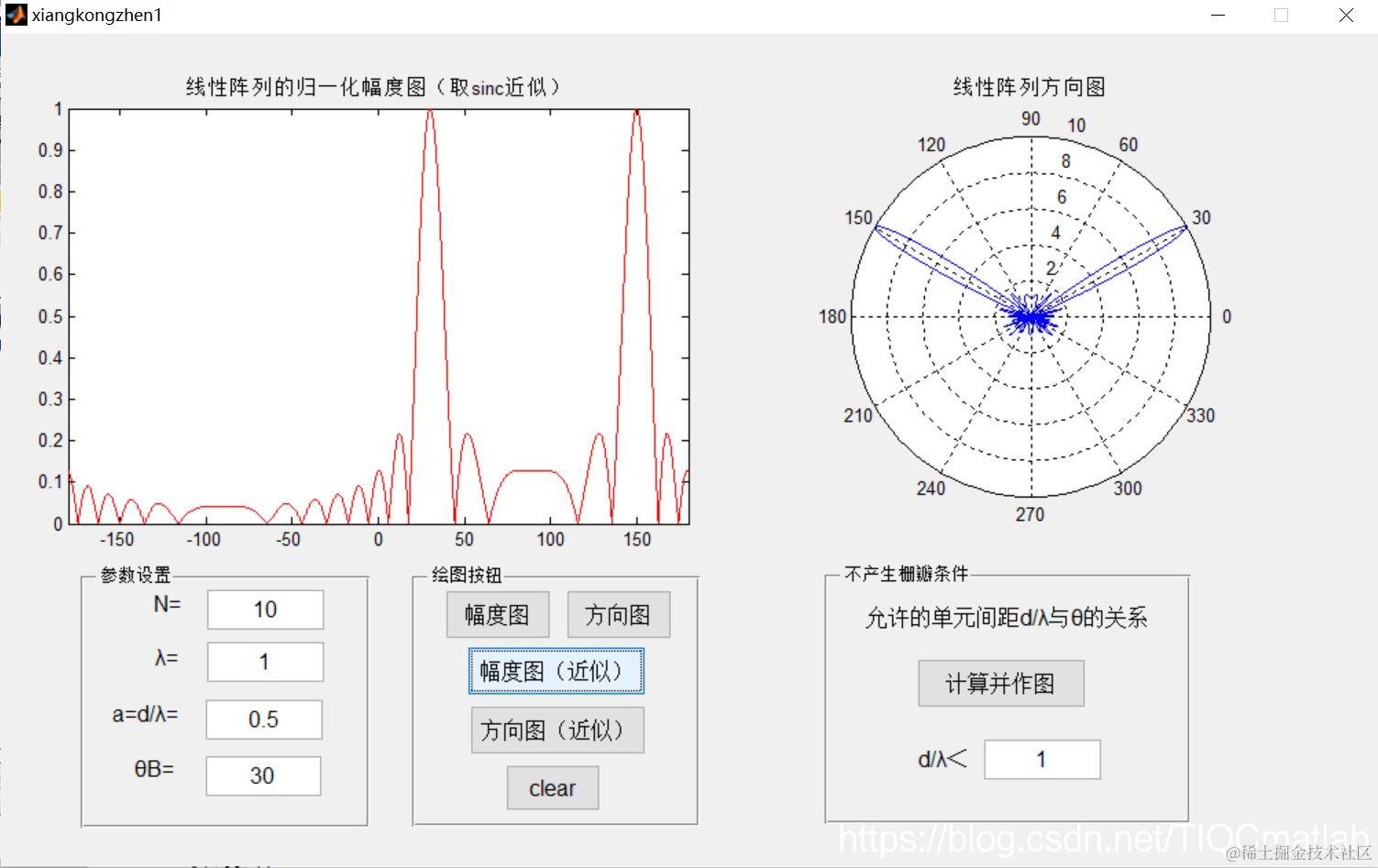This screenshot has width=1378, height=868.
Task: Click the 幅度图 plot button
Action: click(497, 615)
